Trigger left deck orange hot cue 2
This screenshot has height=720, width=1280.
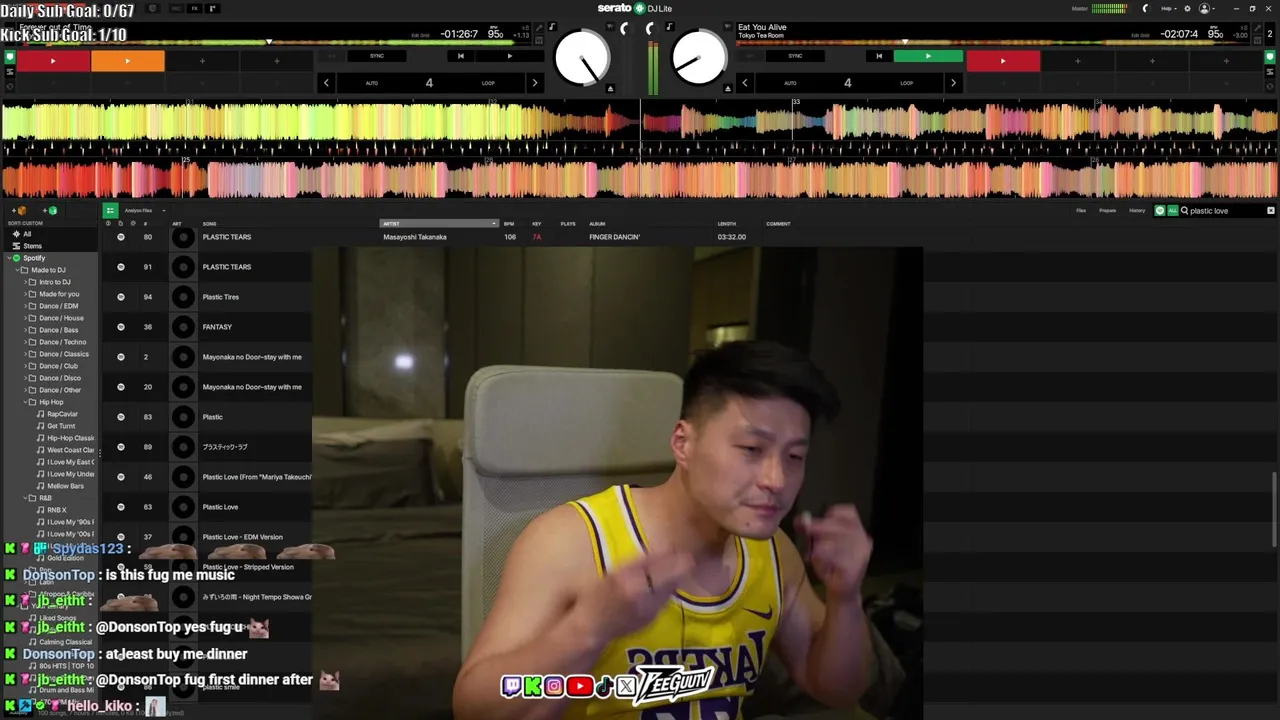pyautogui.click(x=127, y=61)
